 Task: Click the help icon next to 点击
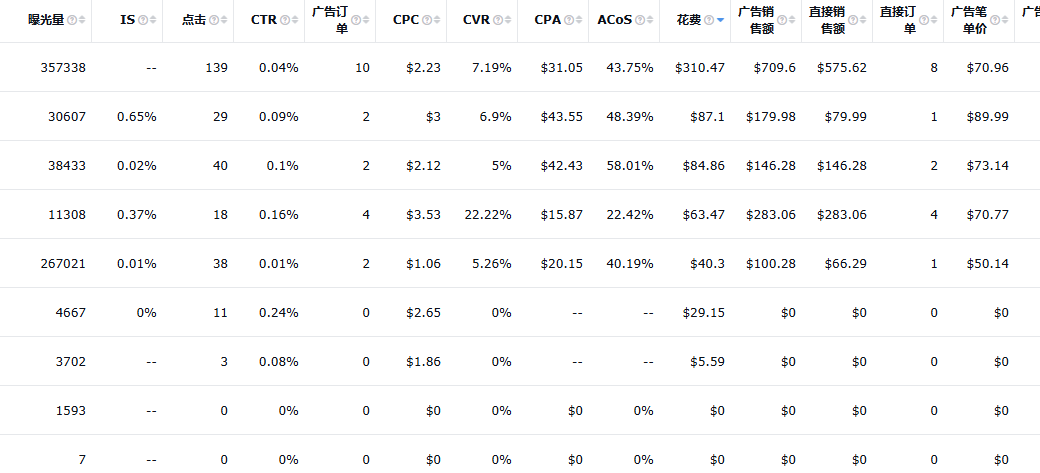[214, 20]
